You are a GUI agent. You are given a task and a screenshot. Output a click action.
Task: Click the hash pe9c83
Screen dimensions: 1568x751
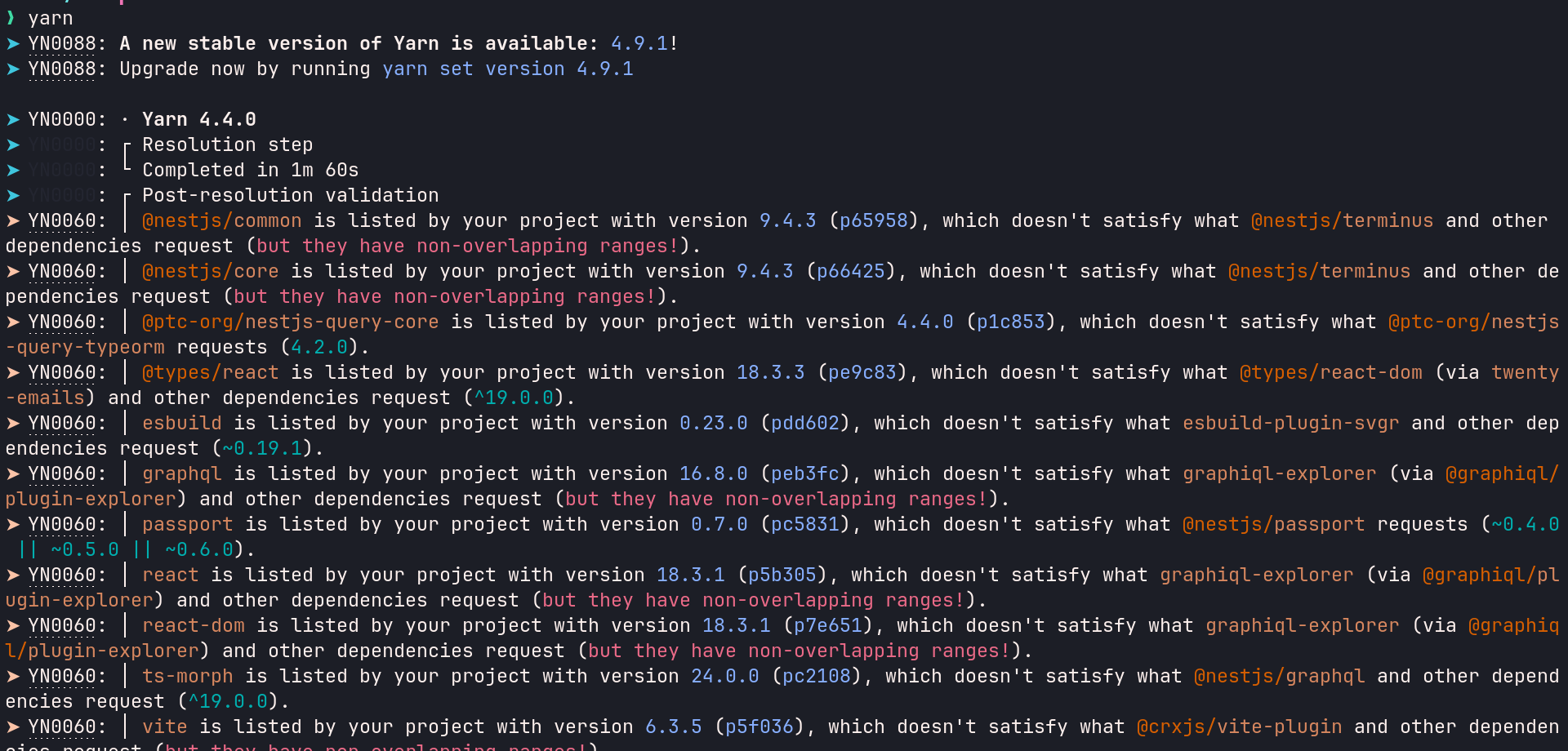tap(862, 372)
